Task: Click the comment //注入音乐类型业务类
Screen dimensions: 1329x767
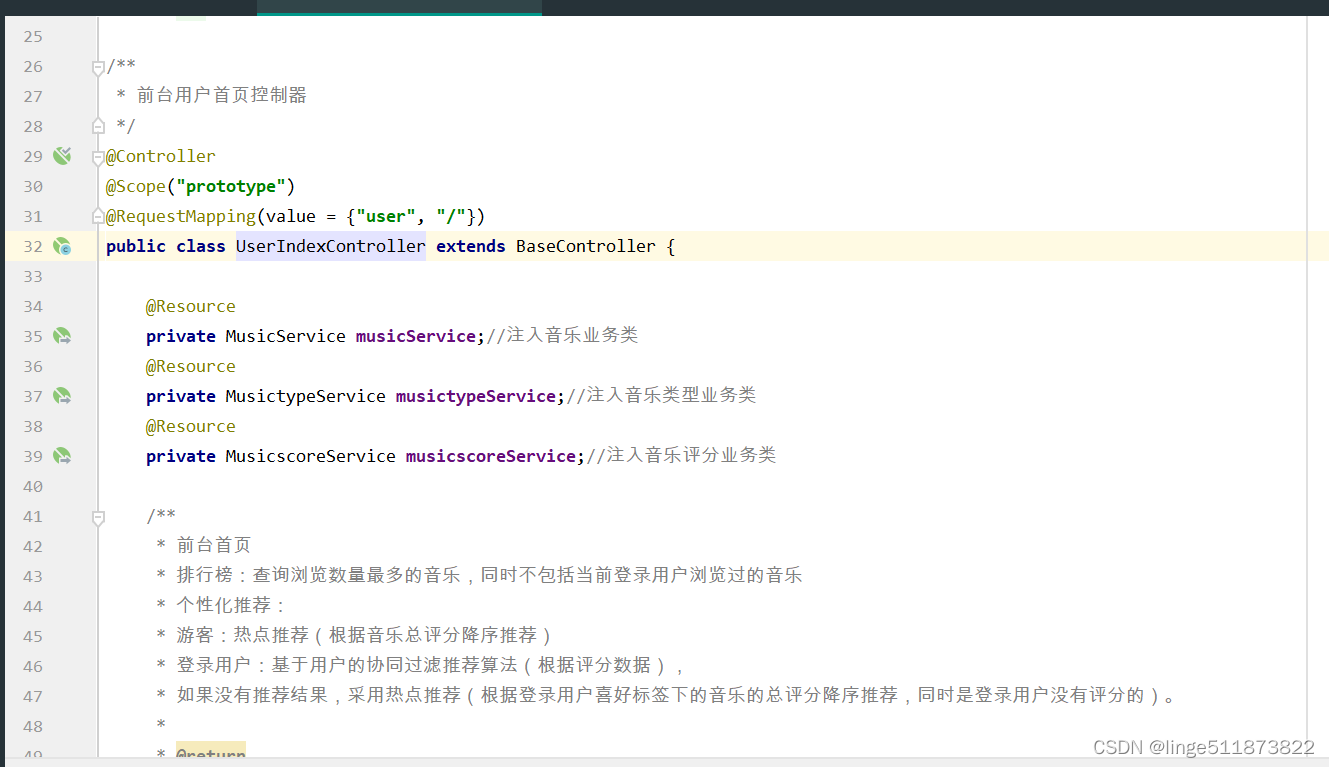Action: (x=661, y=396)
